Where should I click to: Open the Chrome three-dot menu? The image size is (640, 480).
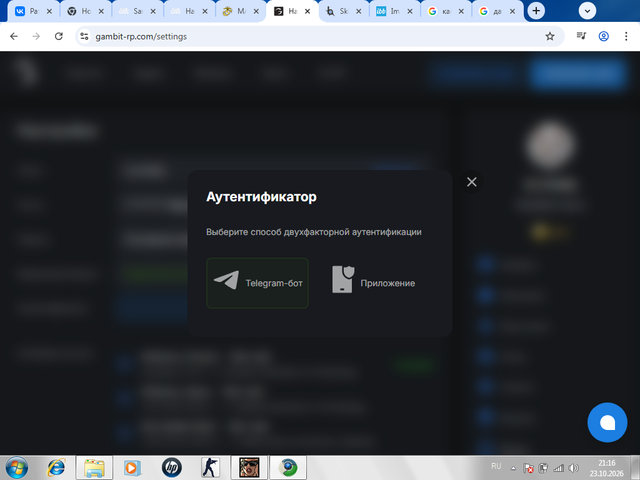626,36
